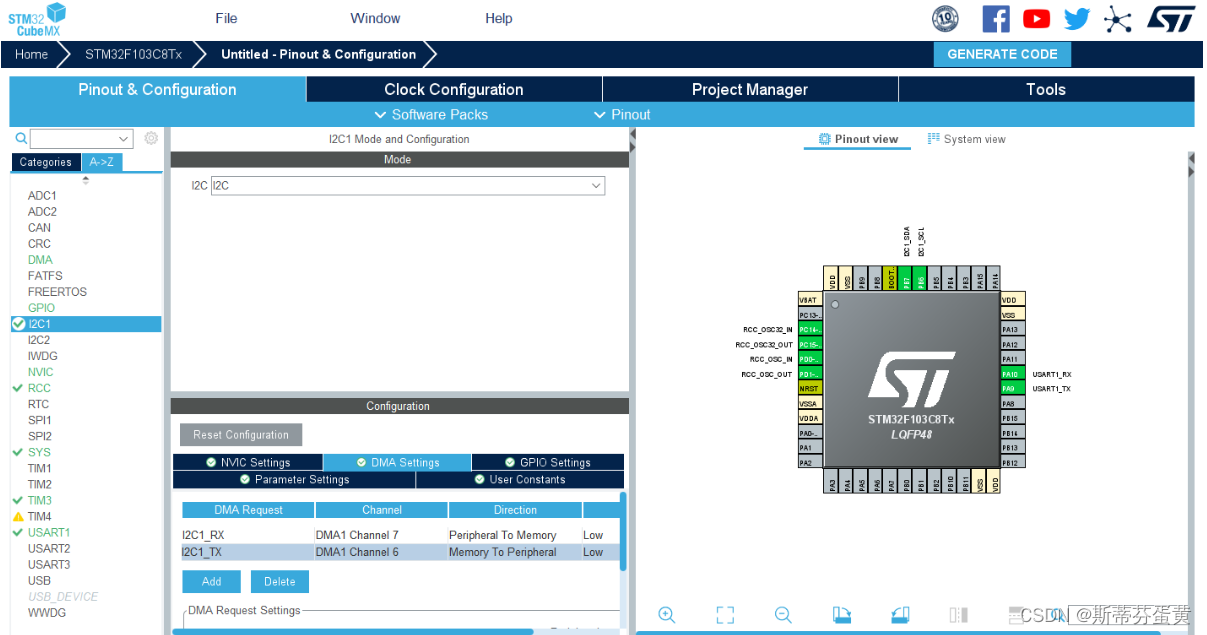Click the PB12 pin on the chip
The width and height of the screenshot is (1207, 635).
pos(1012,463)
